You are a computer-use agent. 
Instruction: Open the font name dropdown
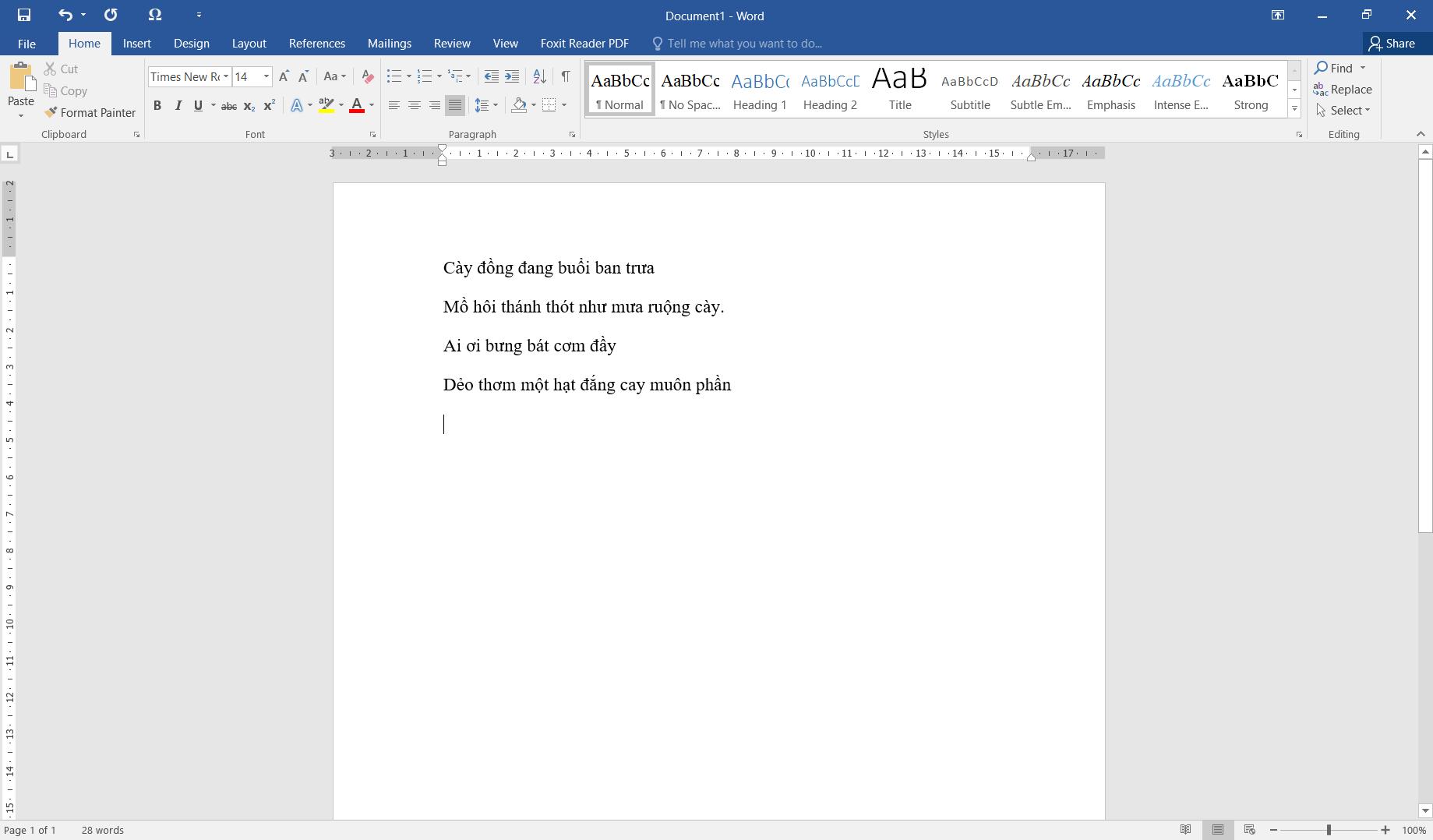coord(226,76)
